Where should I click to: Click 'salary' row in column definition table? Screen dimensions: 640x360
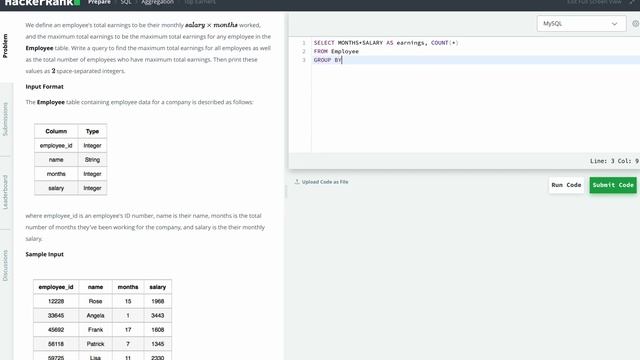pos(71,188)
